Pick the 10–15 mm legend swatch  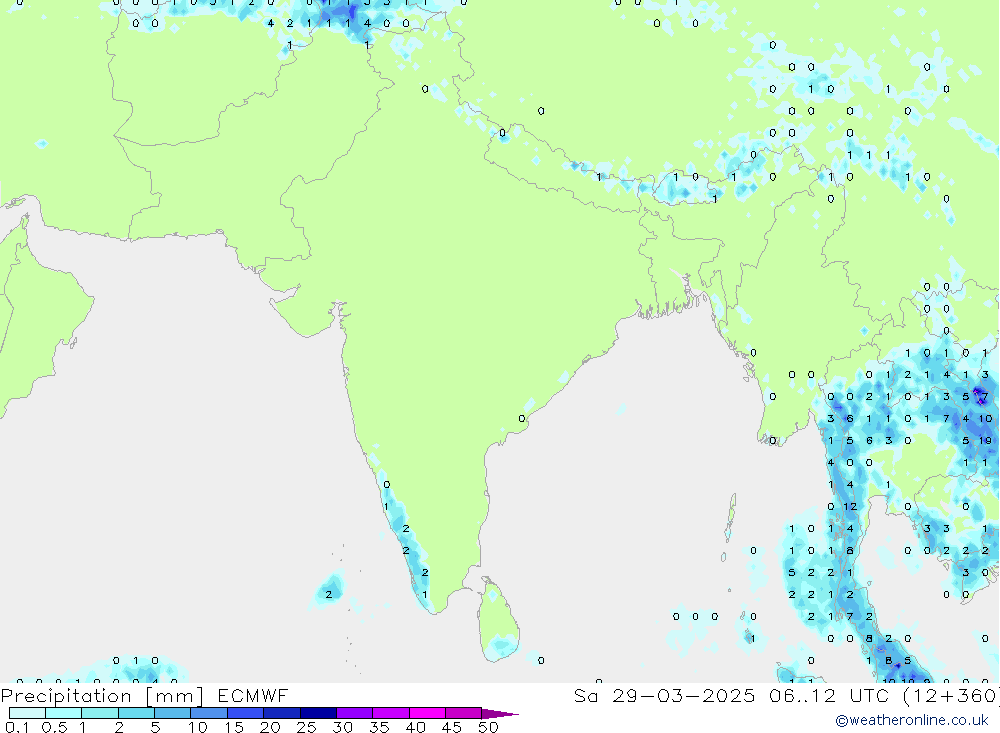point(209,713)
